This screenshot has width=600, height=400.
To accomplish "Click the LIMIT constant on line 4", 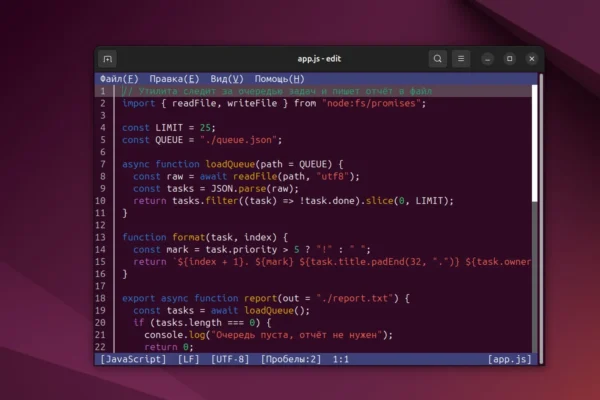I will coord(169,127).
